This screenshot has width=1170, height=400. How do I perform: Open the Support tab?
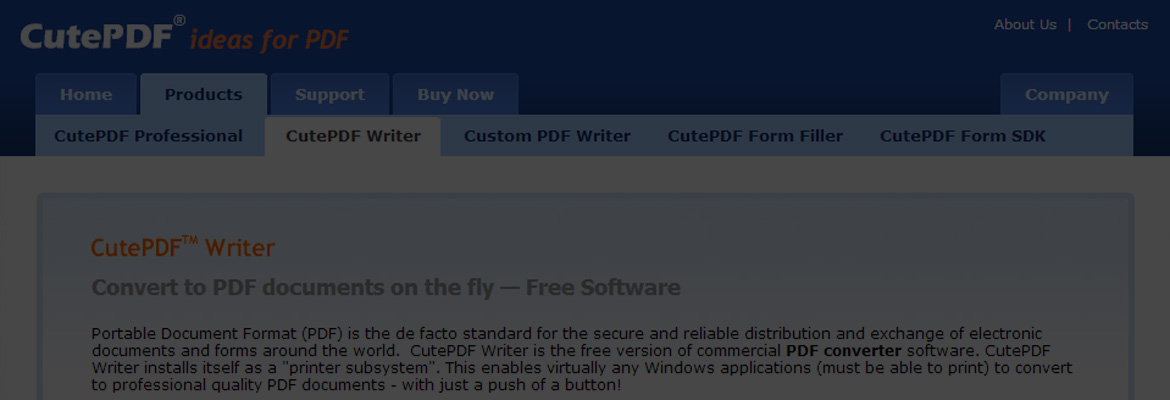click(x=330, y=95)
